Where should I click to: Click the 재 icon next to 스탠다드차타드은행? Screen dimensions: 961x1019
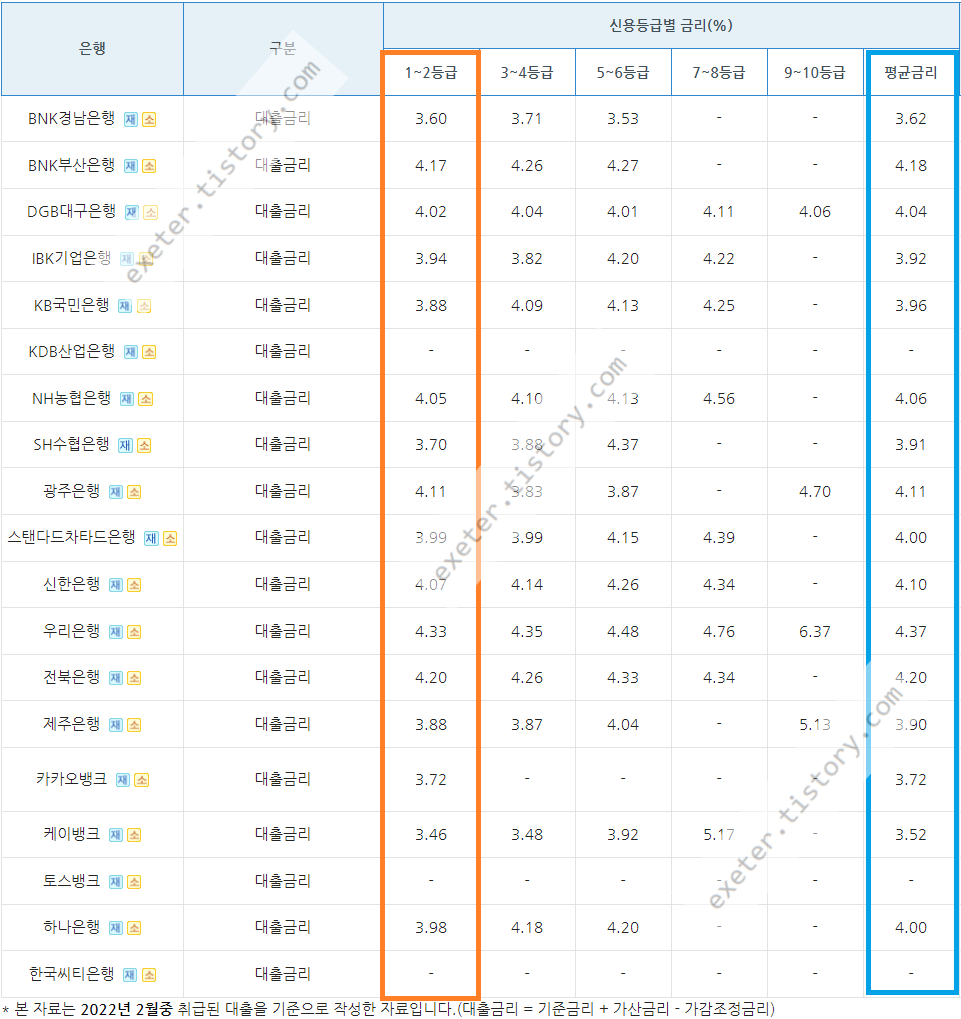coord(151,539)
